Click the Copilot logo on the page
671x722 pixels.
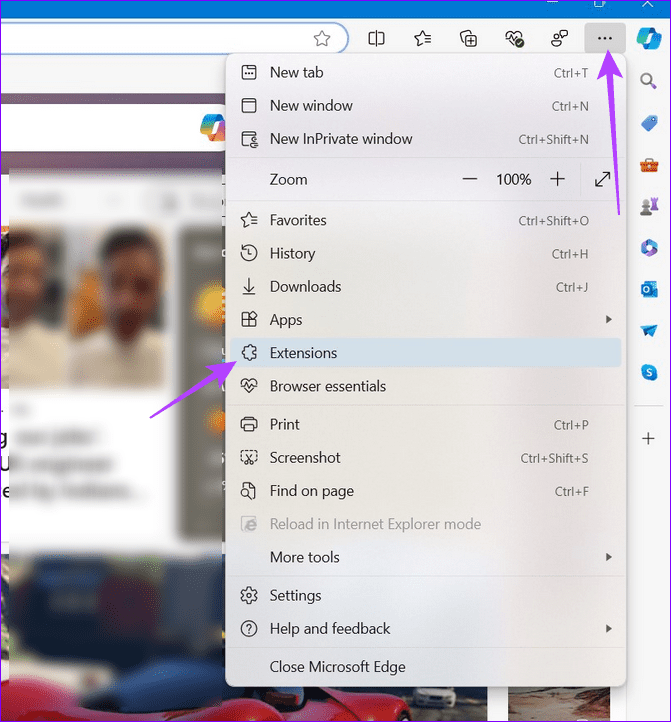(x=213, y=127)
